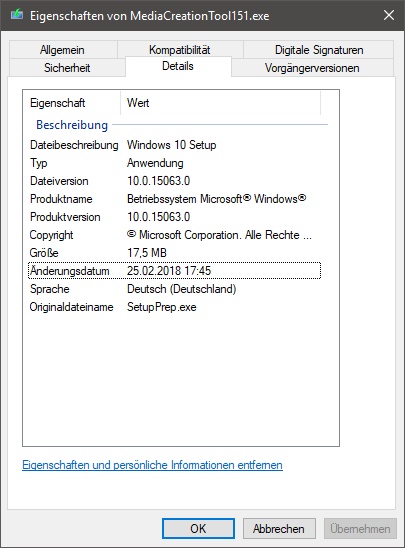Click the Abbrechen button
The height and width of the screenshot is (548, 405).
[279, 528]
